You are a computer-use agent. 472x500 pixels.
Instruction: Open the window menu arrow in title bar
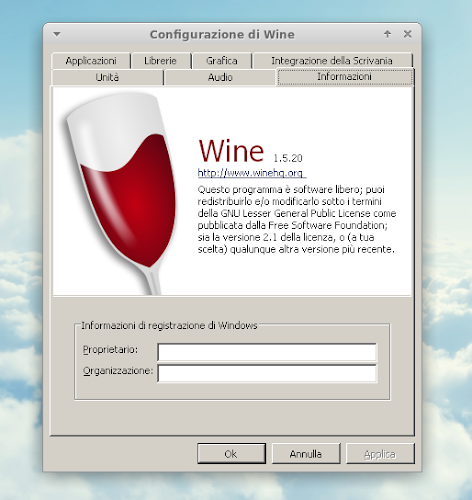[x=57, y=34]
